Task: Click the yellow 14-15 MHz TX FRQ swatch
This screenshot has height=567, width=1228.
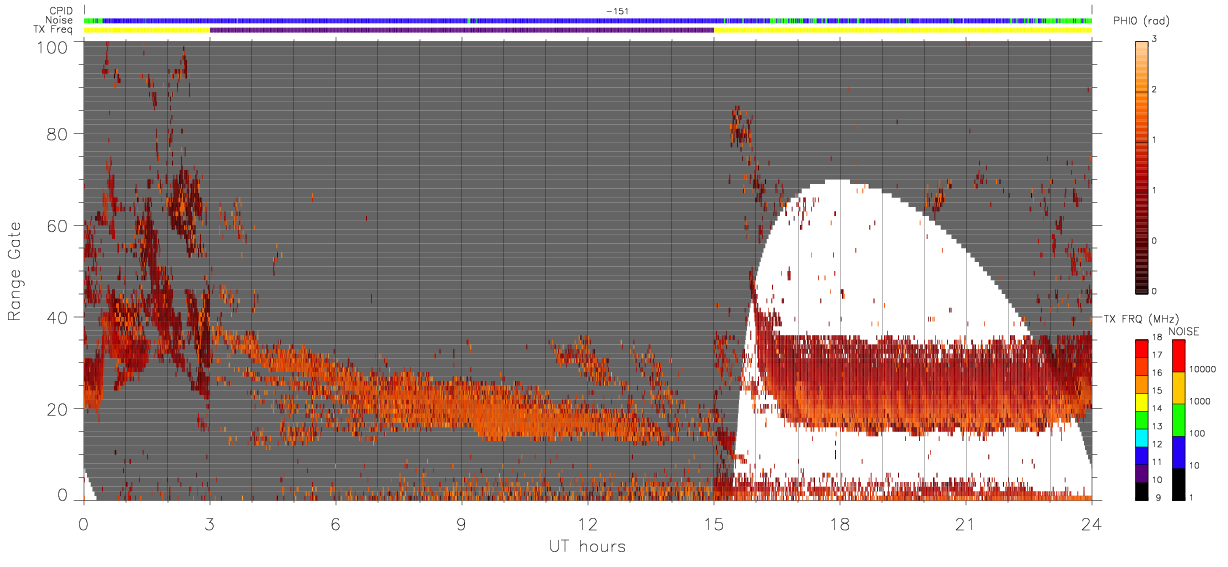Action: click(1142, 402)
